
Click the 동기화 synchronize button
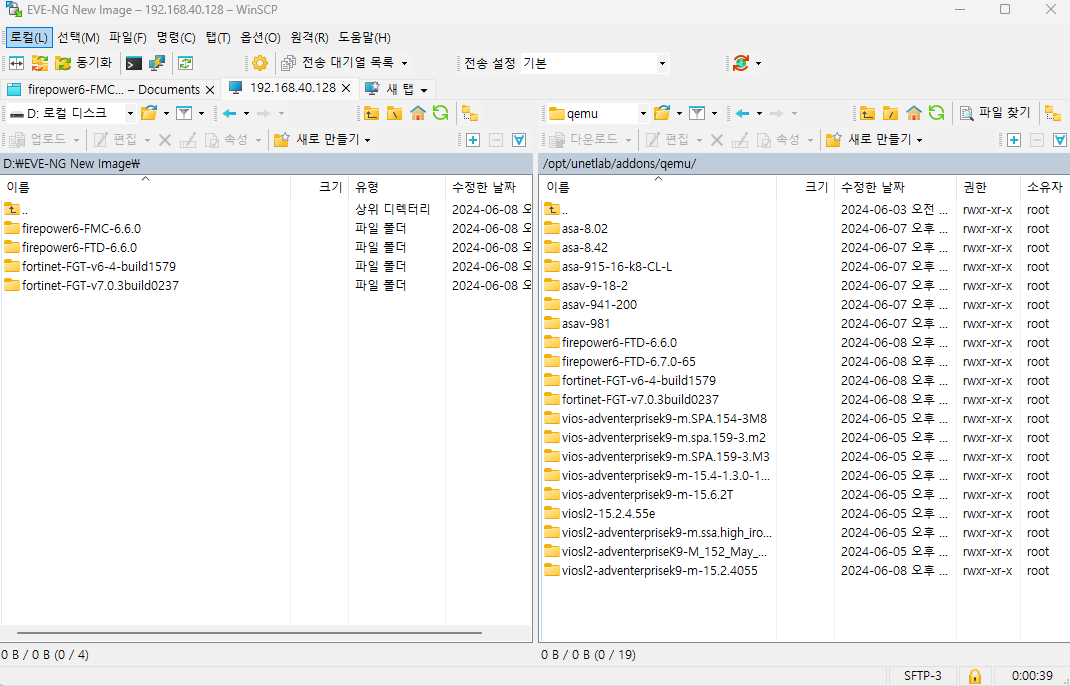[83, 63]
